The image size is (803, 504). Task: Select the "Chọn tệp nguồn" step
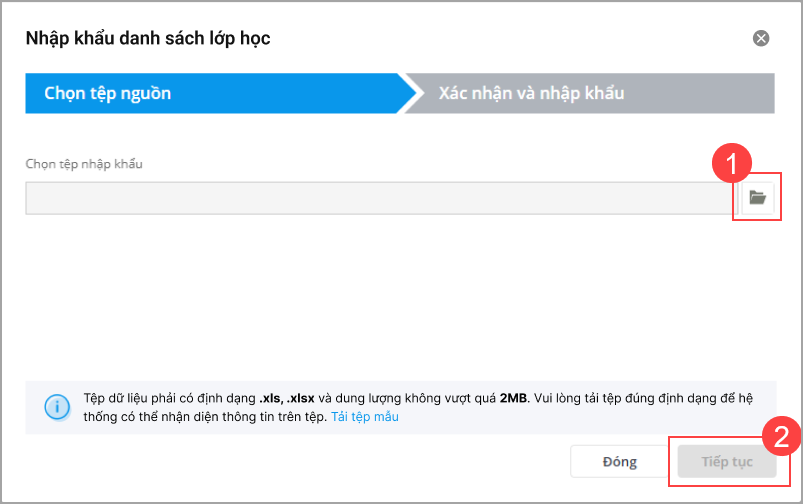[108, 93]
